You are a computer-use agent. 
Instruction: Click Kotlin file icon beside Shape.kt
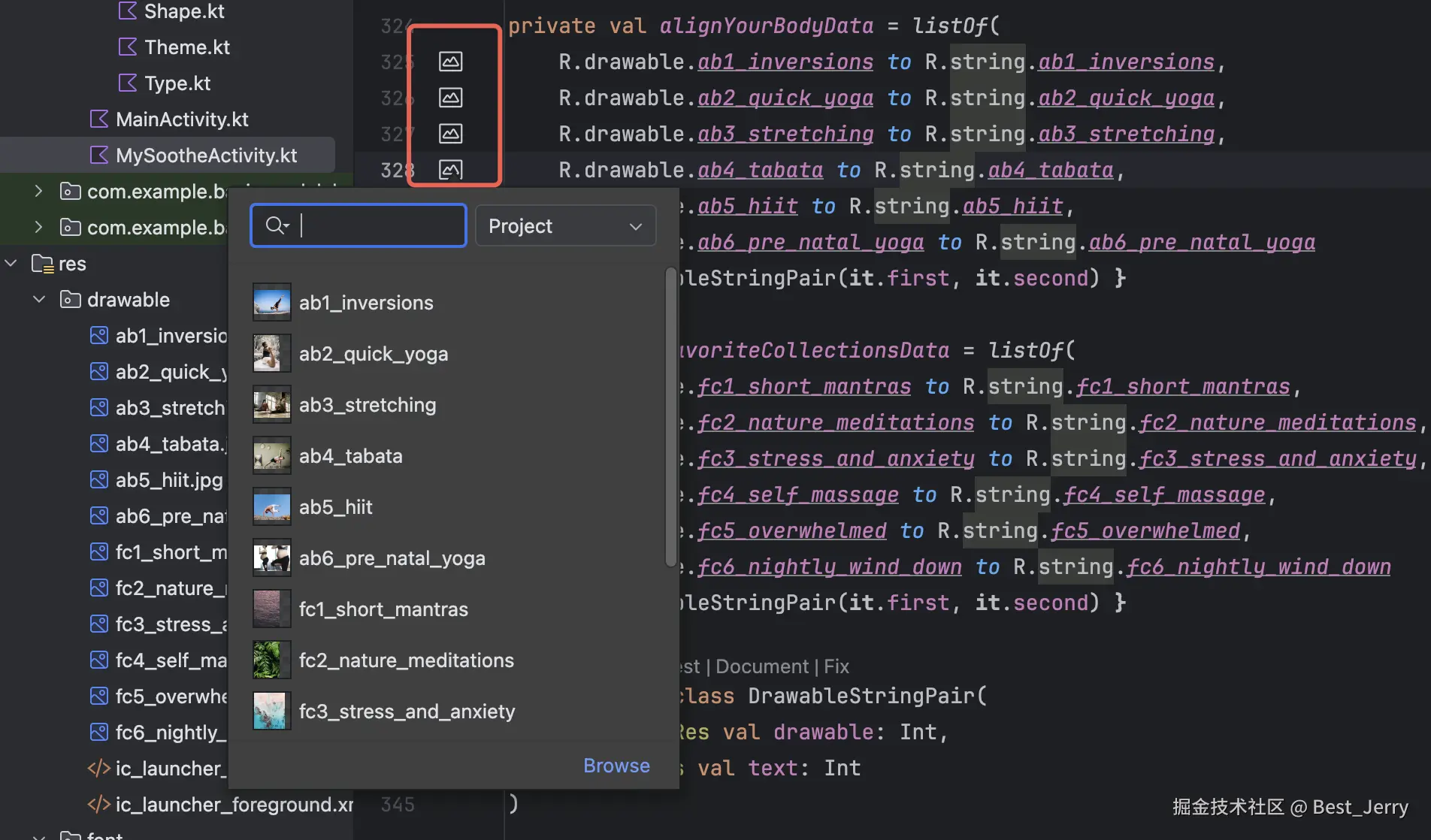tap(128, 11)
